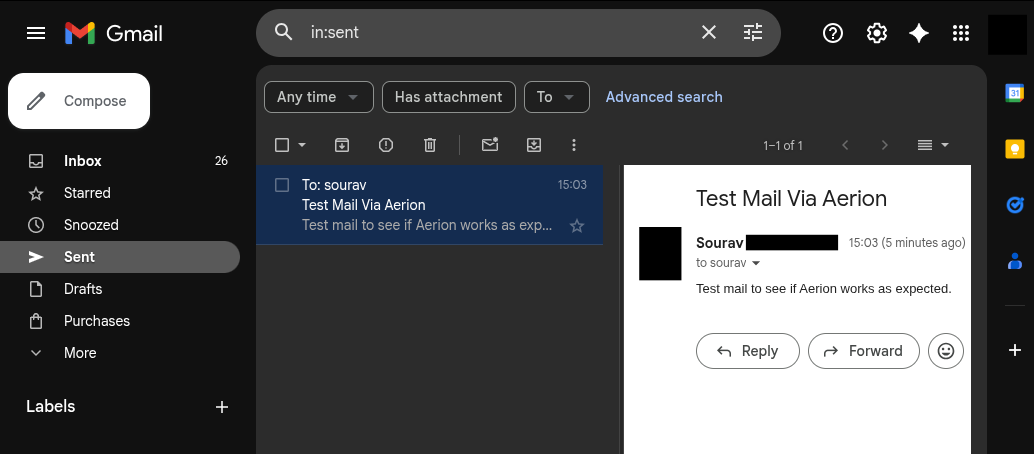Open Google Keep in side panel

pyautogui.click(x=1014, y=149)
